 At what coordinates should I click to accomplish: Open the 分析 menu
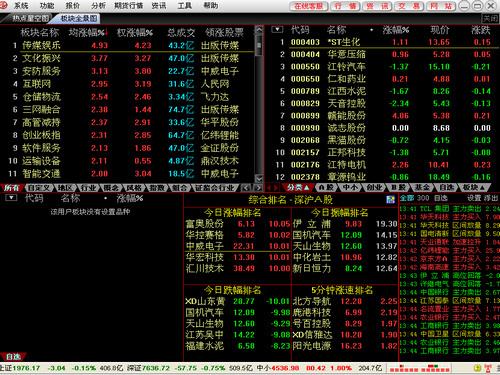pos(99,6)
